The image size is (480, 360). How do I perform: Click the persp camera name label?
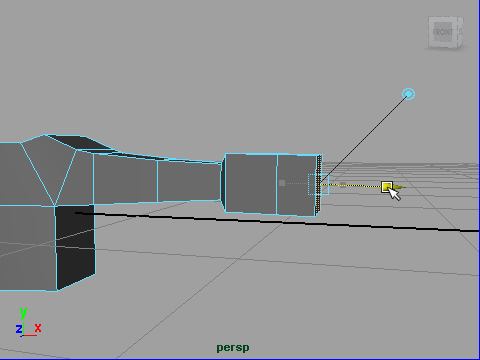click(x=233, y=348)
